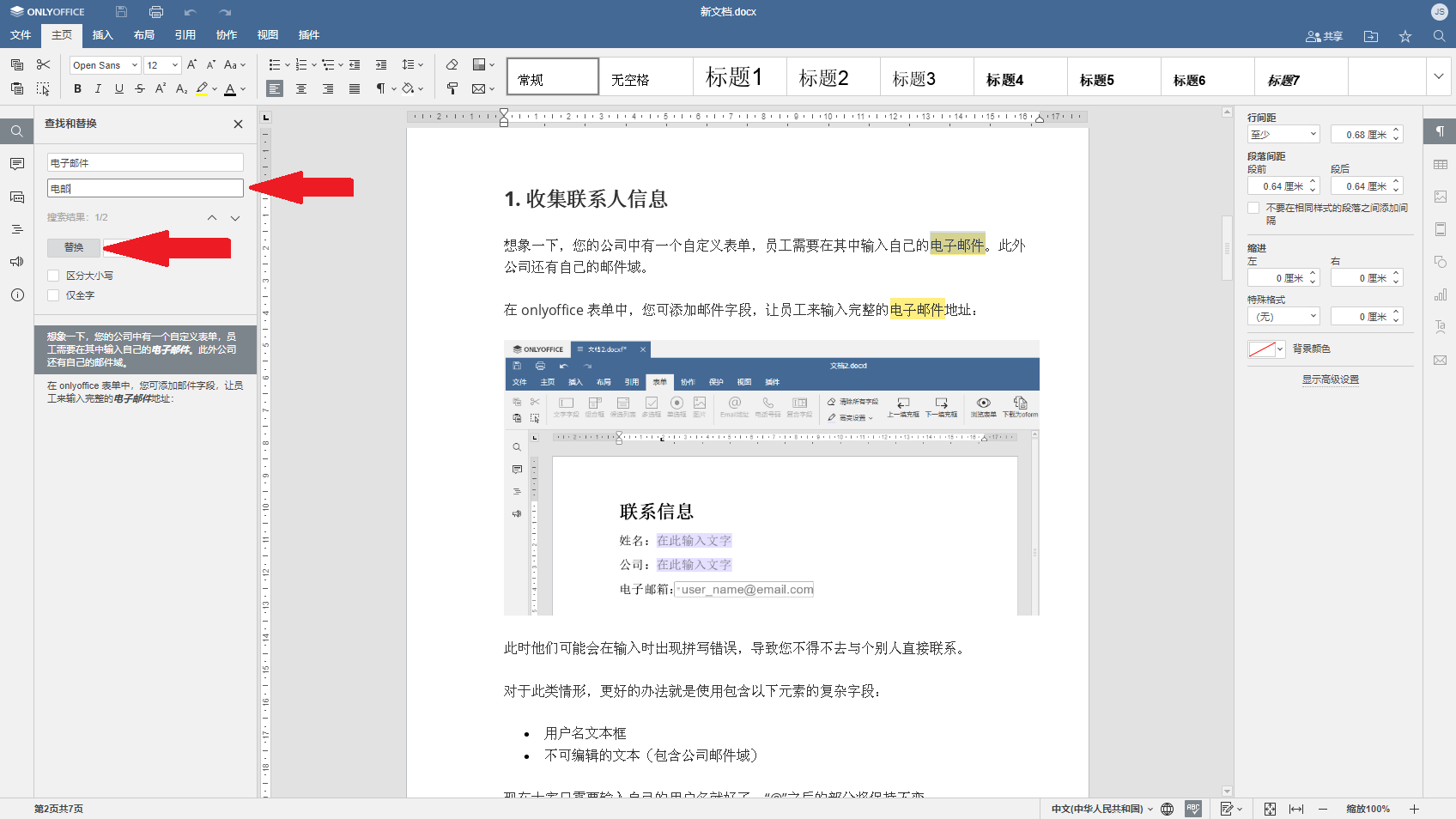1456x819 pixels.
Task: Toggle italic text formatting
Action: tap(98, 88)
